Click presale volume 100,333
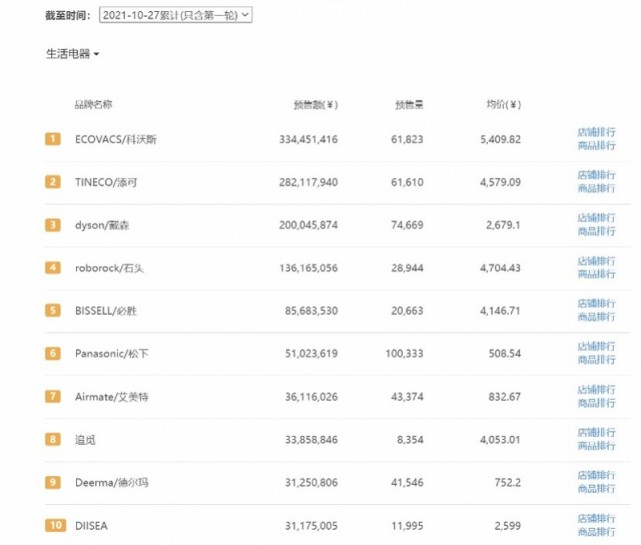The image size is (641, 545). click(404, 354)
